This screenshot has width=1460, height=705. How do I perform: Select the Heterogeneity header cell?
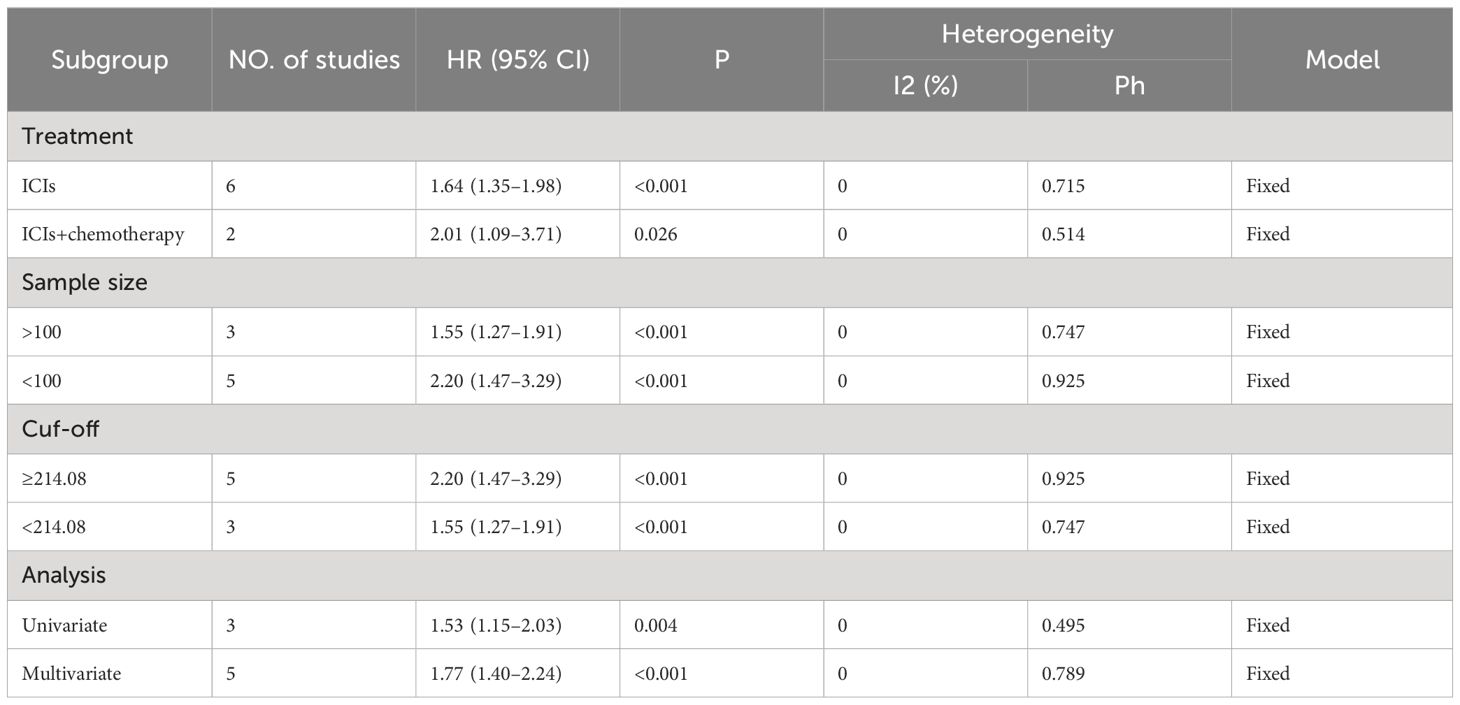click(x=1027, y=33)
